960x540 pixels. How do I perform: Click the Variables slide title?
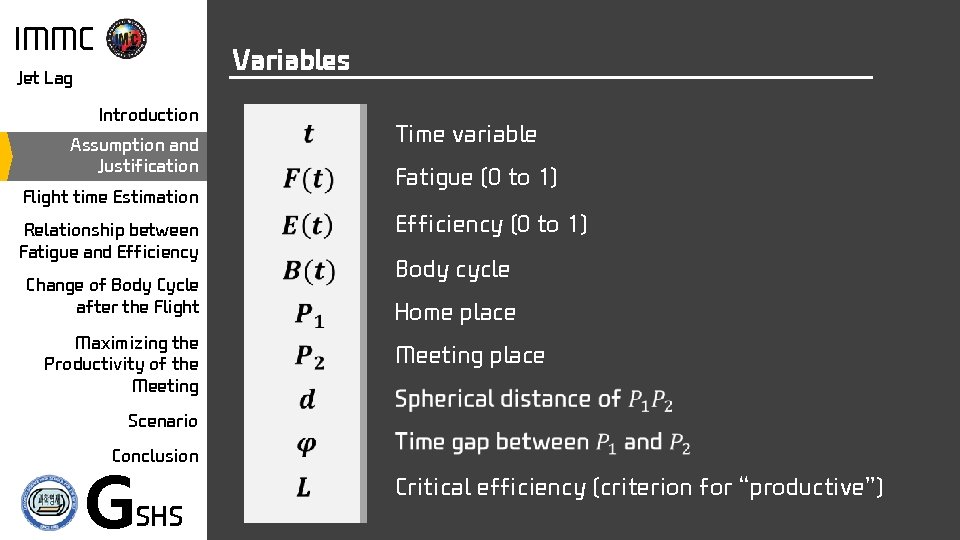pos(291,61)
